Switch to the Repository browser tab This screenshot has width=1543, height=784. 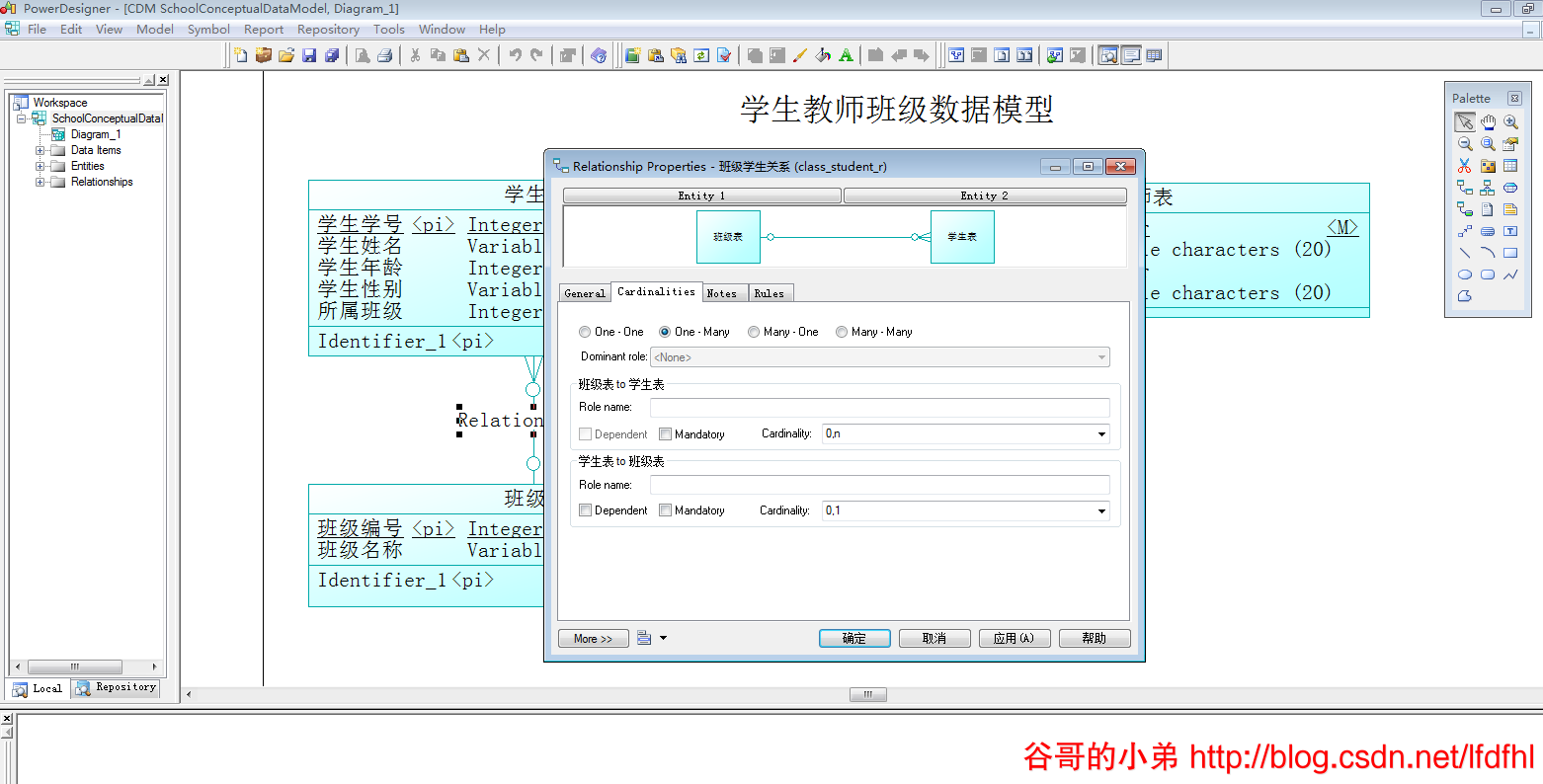point(116,688)
